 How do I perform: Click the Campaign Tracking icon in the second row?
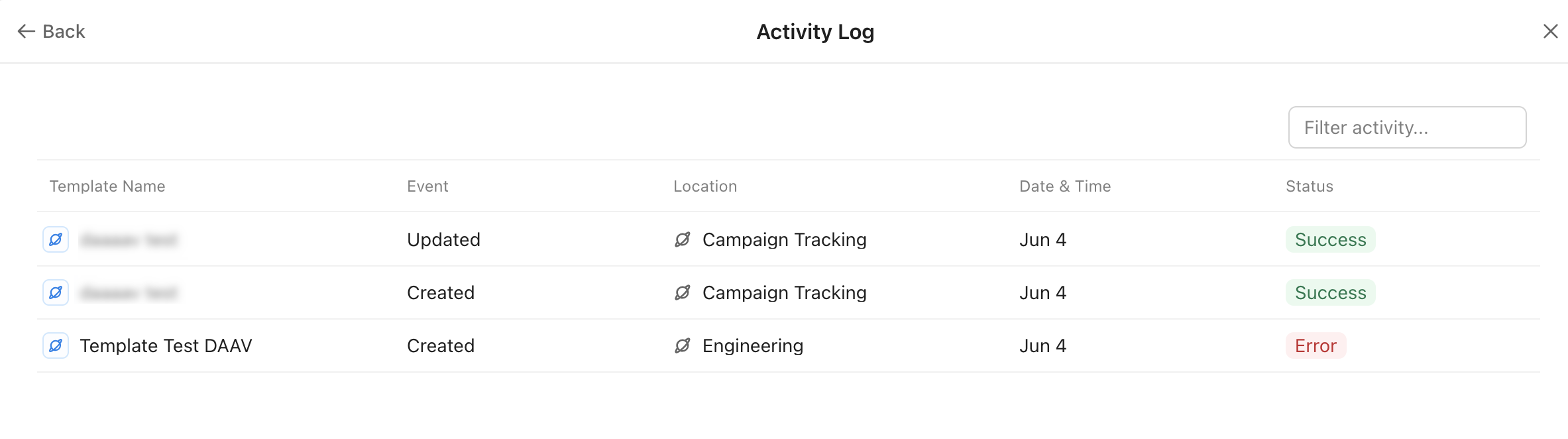683,292
